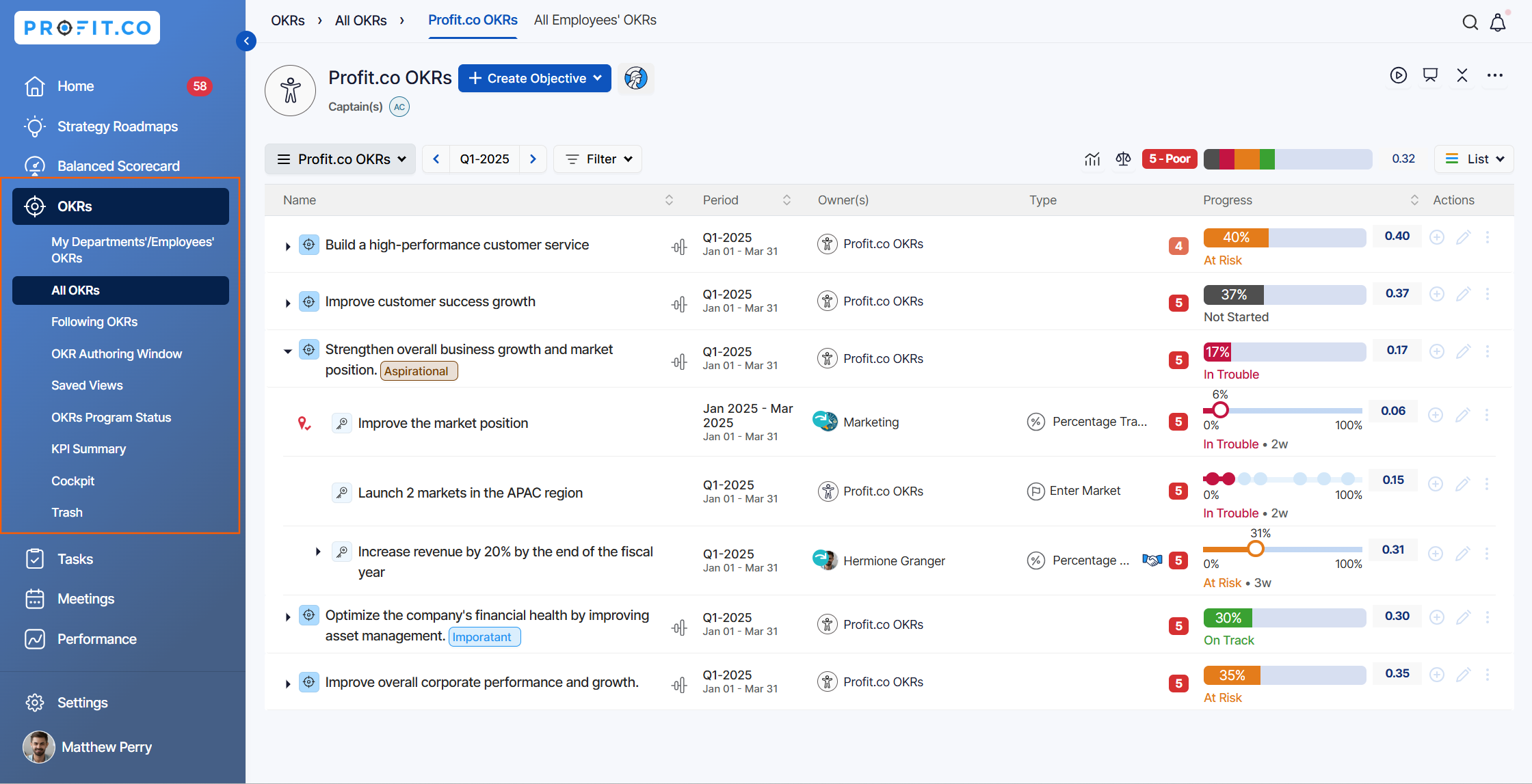Open the balance scale weights icon
The height and width of the screenshot is (784, 1532).
pos(1123,159)
